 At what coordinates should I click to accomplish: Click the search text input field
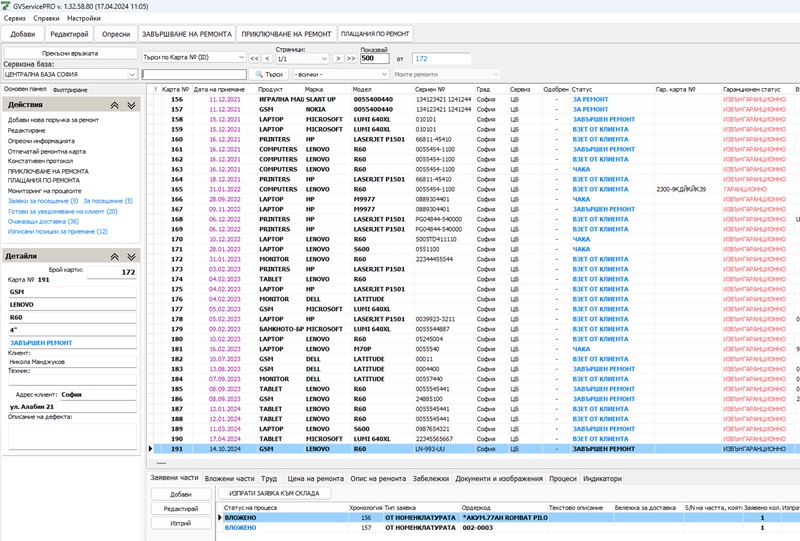coord(194,75)
